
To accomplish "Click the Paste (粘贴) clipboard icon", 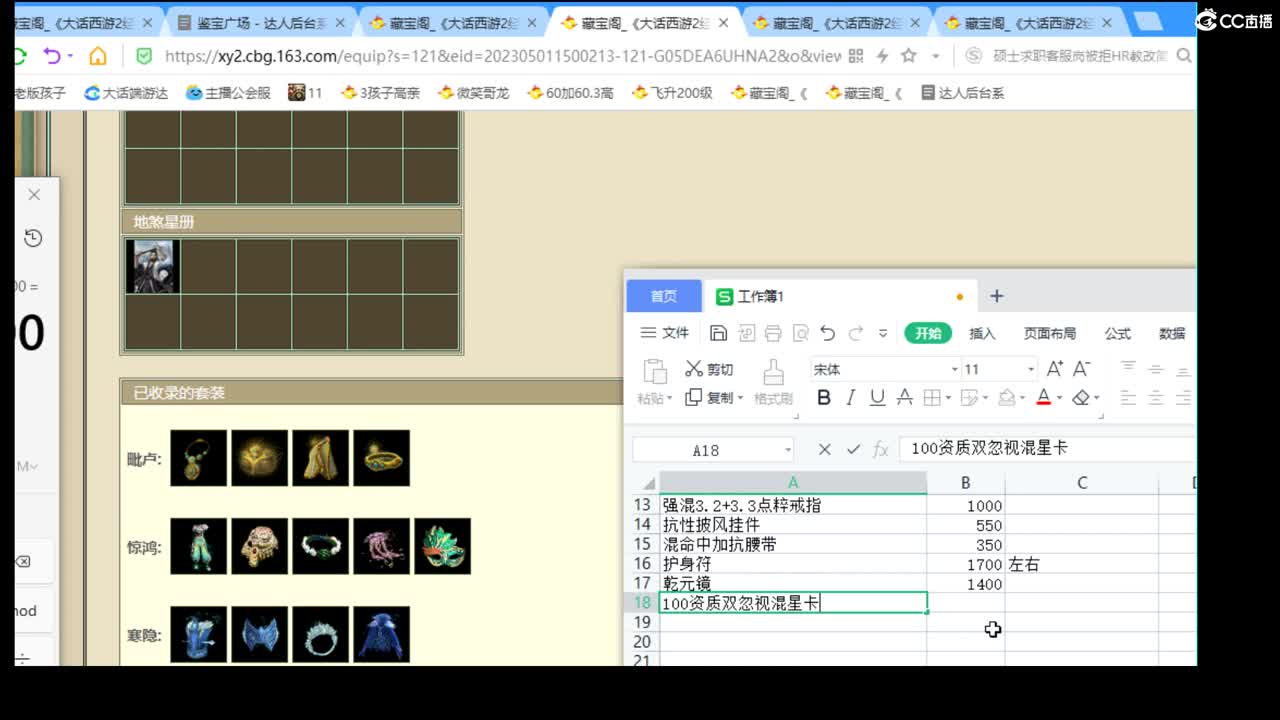I will pos(654,371).
